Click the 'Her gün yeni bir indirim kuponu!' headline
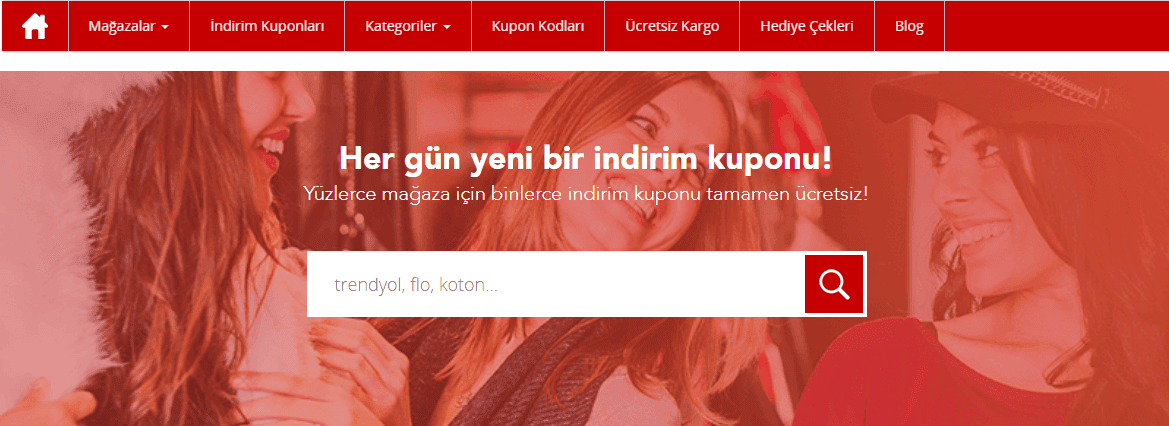This screenshot has width=1169, height=426. [x=585, y=158]
